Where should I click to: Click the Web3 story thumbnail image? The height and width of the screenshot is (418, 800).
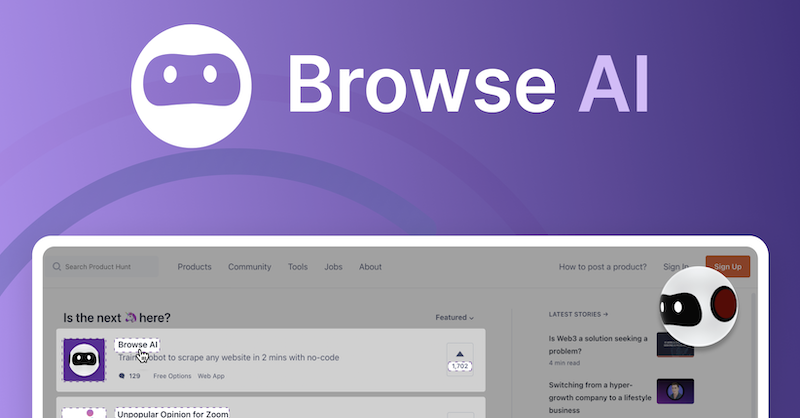tap(675, 345)
